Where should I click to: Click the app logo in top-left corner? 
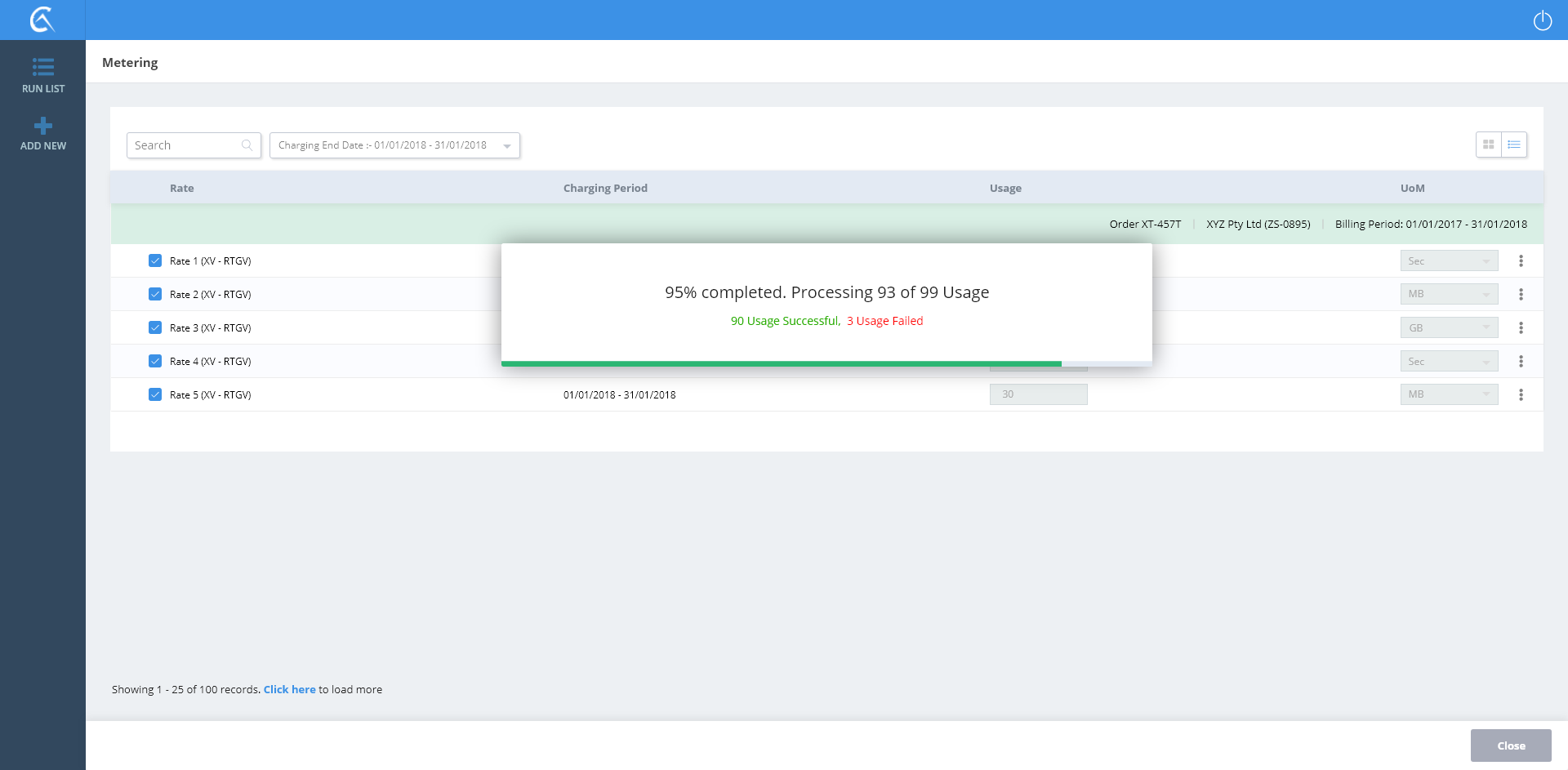click(x=42, y=20)
